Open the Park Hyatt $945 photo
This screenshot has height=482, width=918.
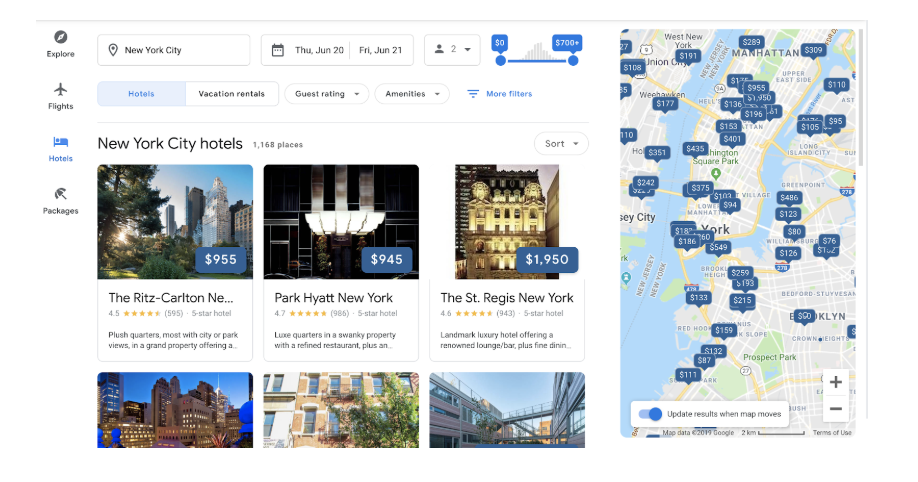point(341,222)
